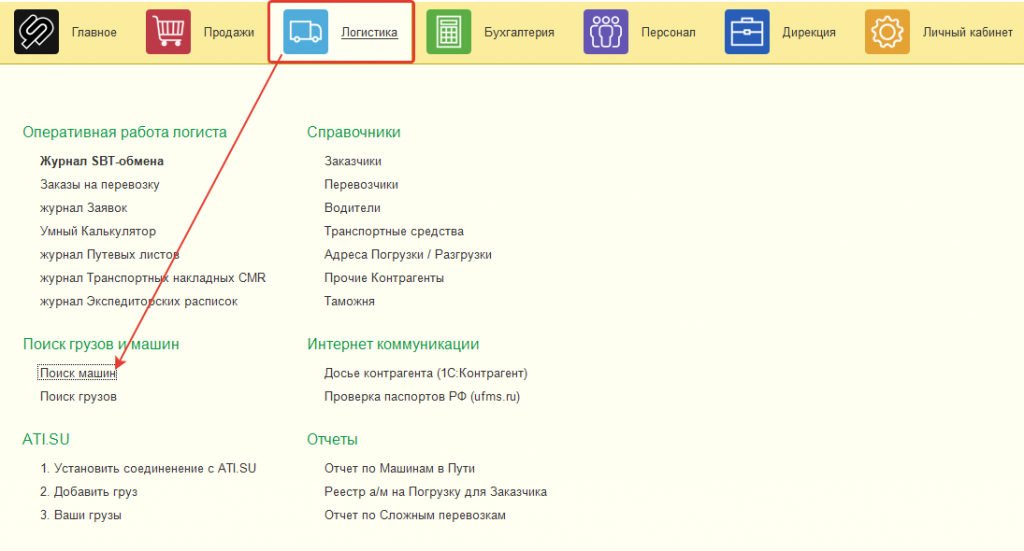Open журнал Заявок
Screen dimensions: 1024x551
pos(84,208)
